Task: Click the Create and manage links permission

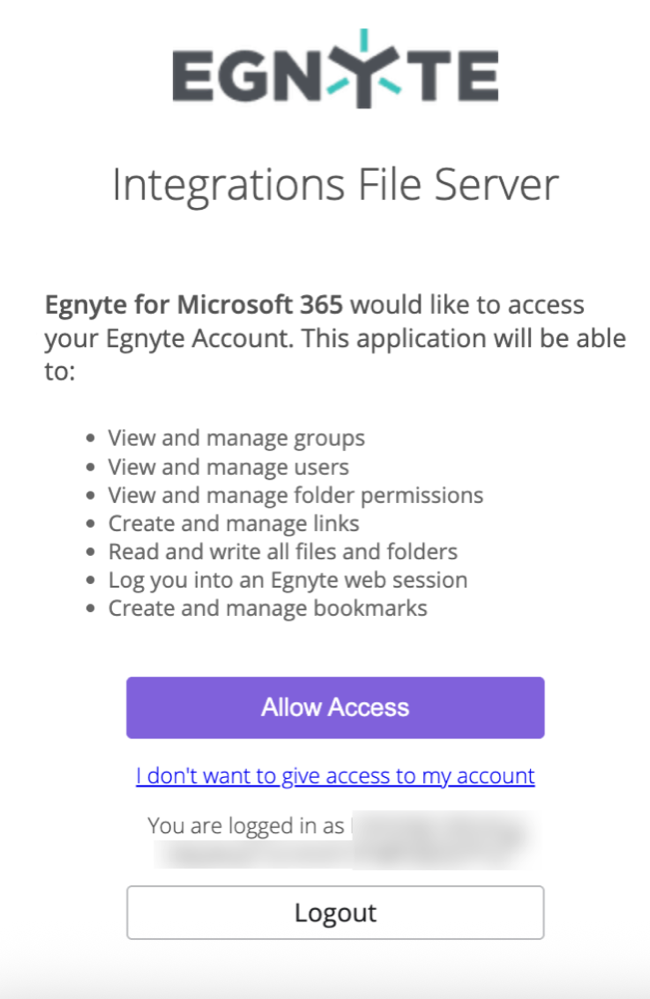Action: [x=233, y=523]
